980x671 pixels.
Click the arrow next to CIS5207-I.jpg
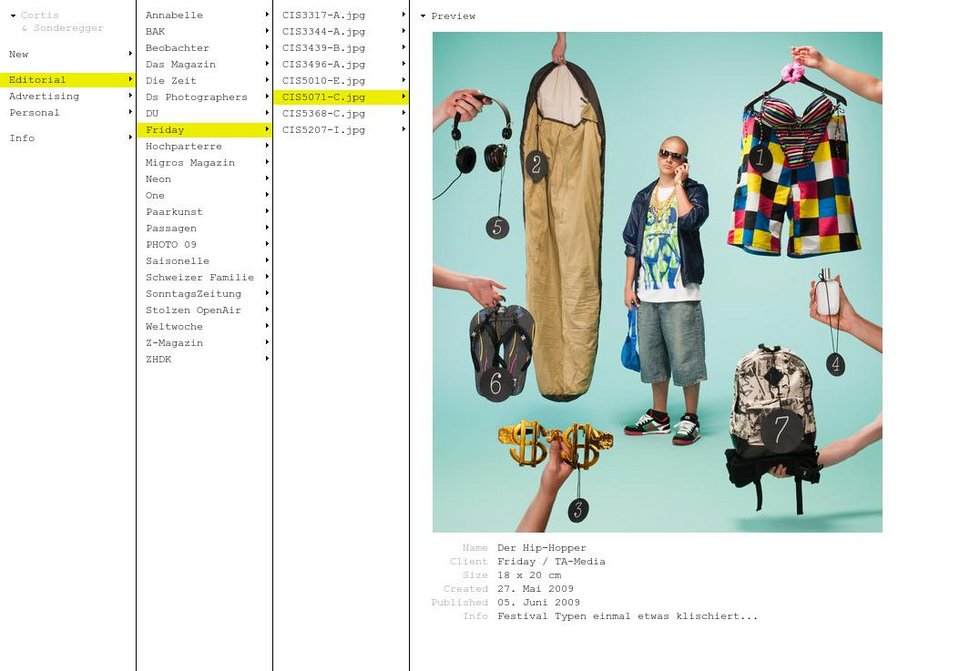[403, 129]
